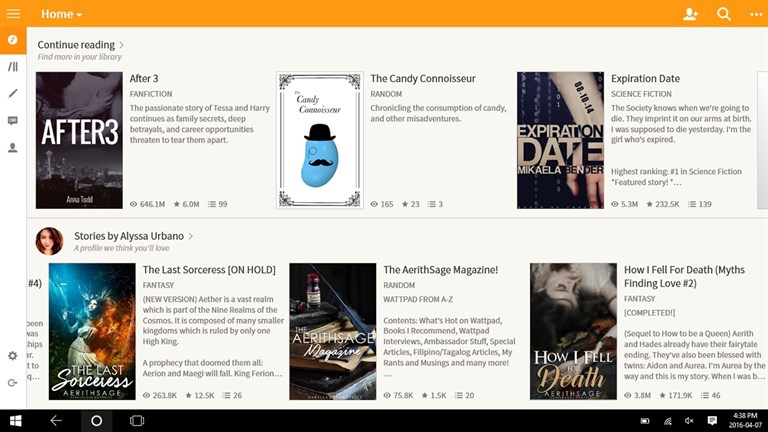
Task: Open search with the magnifier icon
Action: click(724, 14)
